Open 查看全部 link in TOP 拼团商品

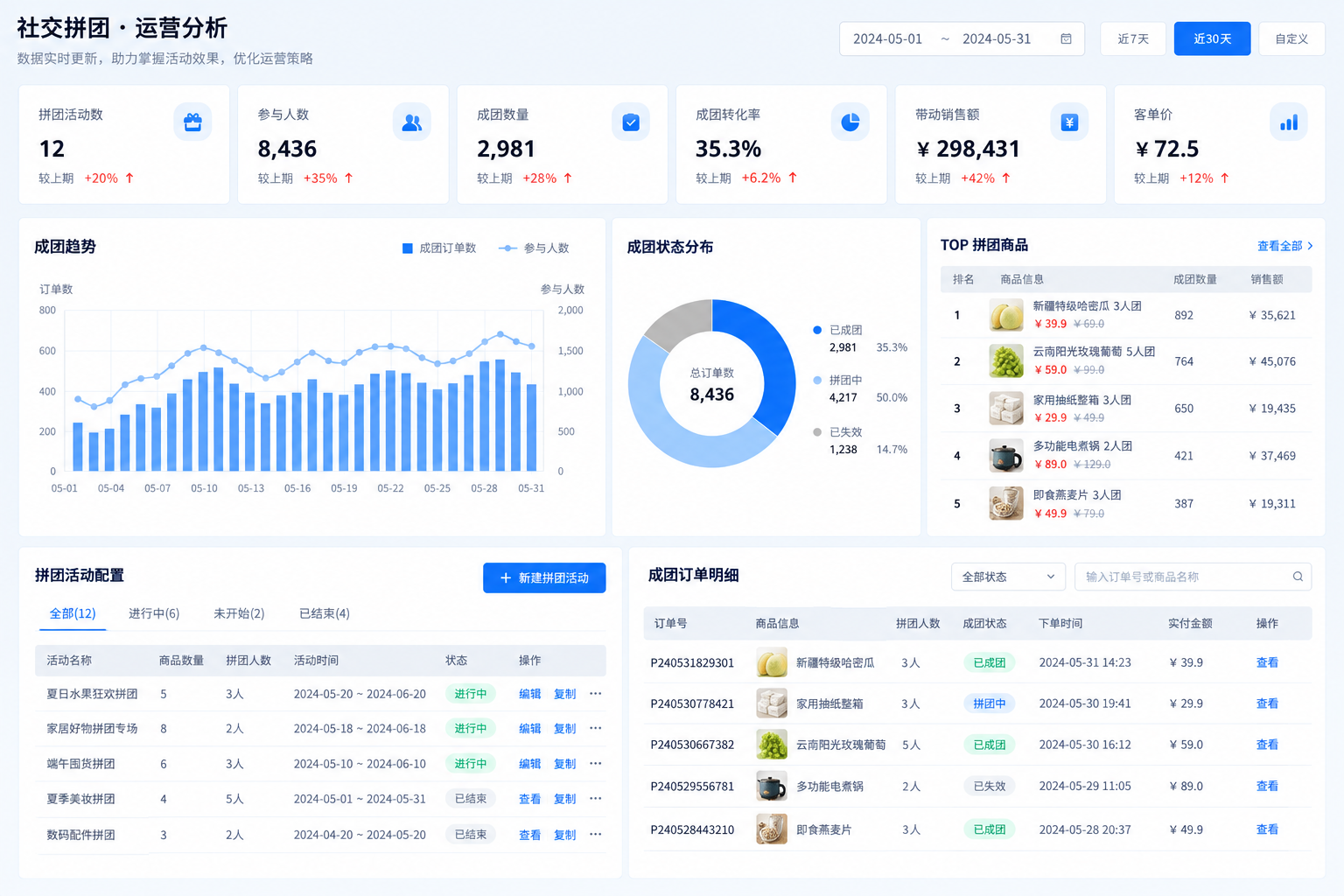pyautogui.click(x=1284, y=246)
